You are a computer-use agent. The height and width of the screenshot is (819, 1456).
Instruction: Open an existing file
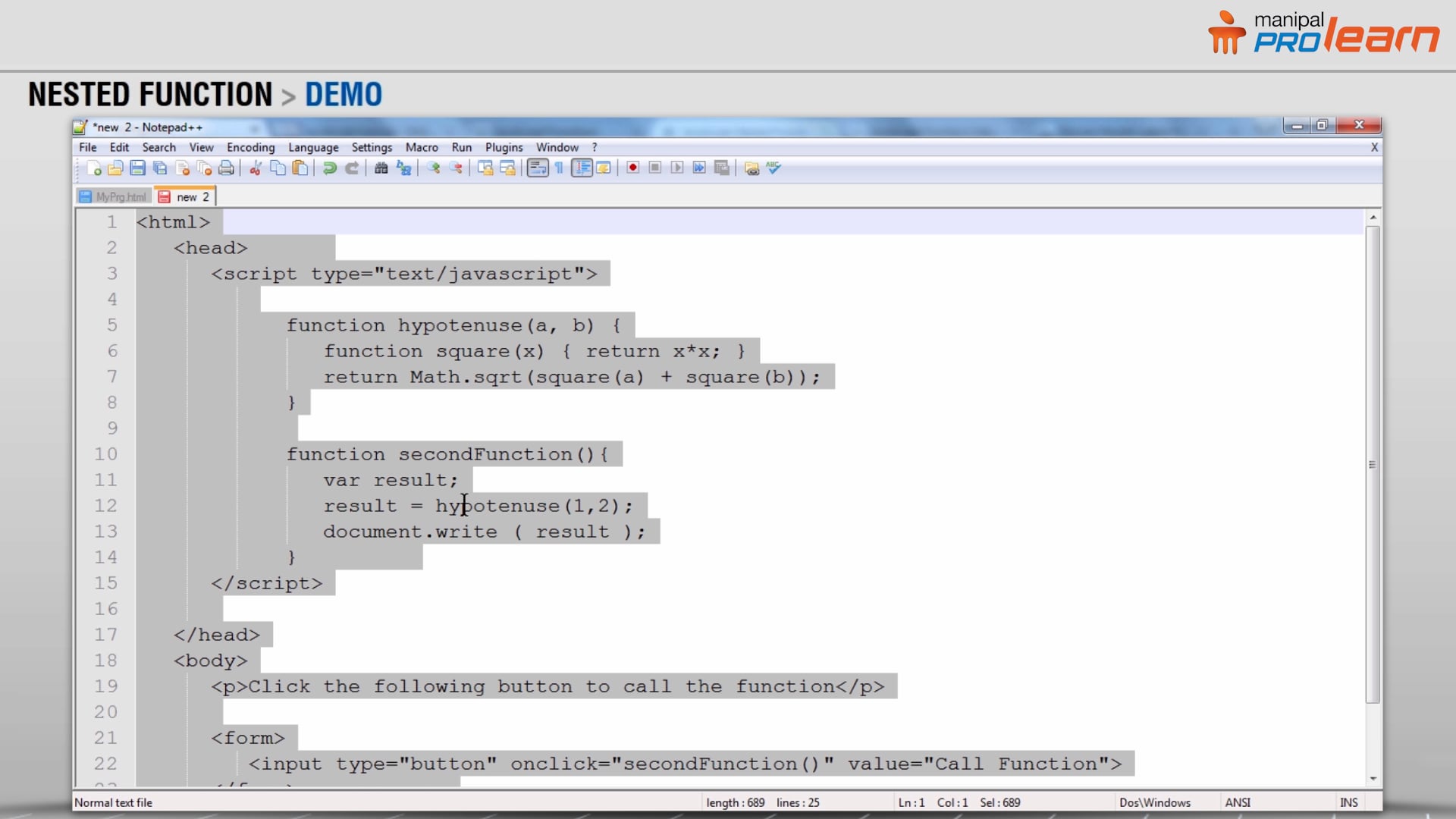click(116, 168)
